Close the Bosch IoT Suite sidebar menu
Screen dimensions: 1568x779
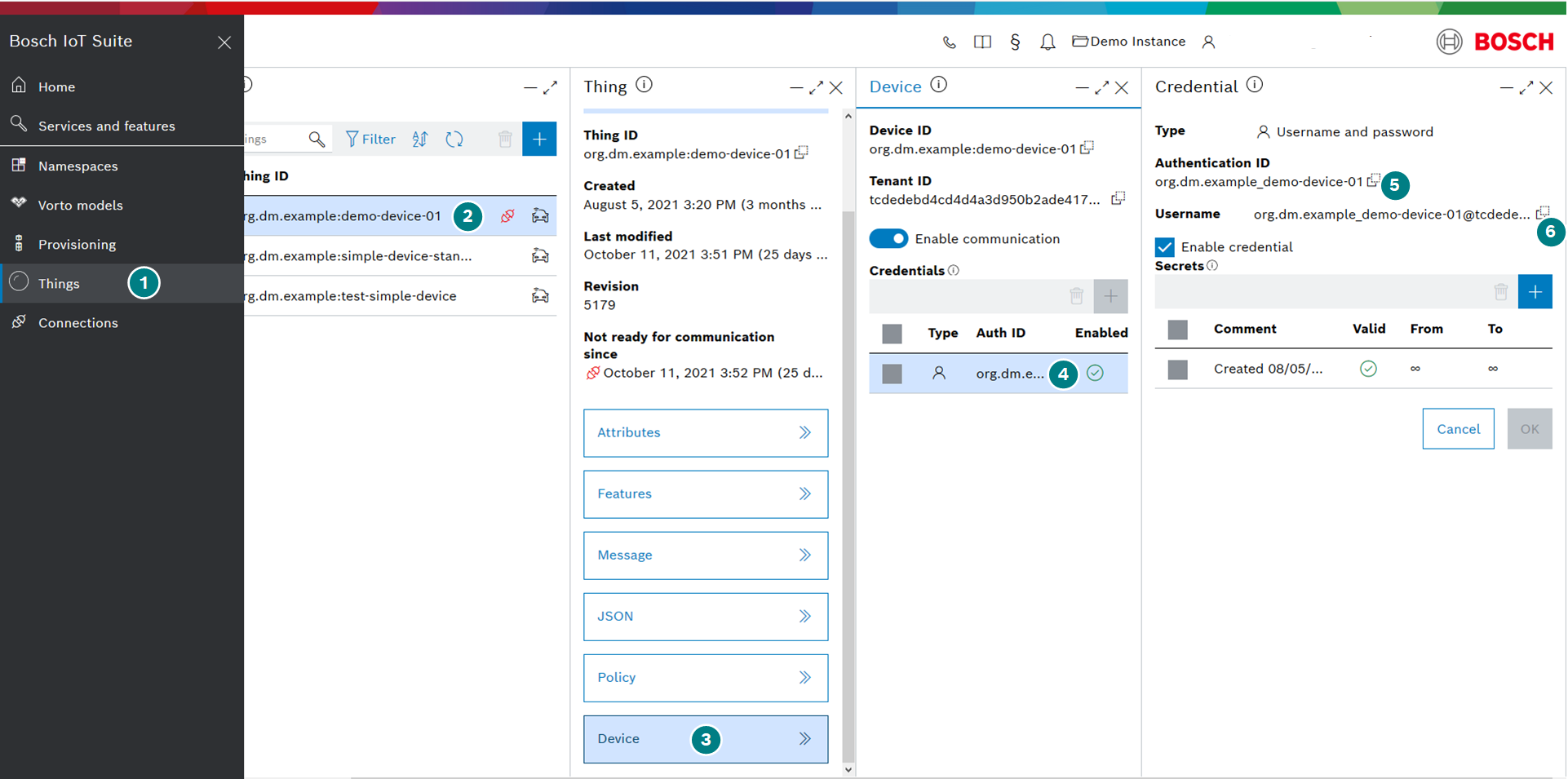tap(224, 42)
